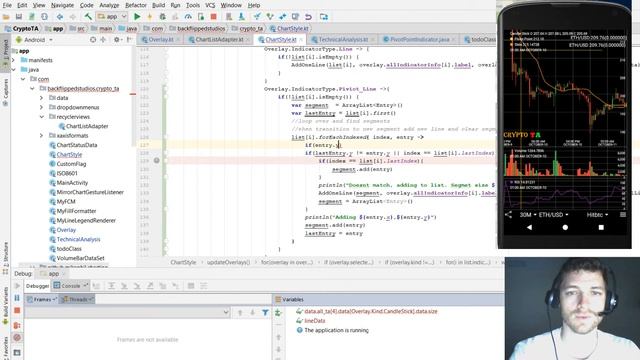Tap the Android back button on emulator
The height and width of the screenshot is (360, 640).
pyautogui.click(x=529, y=227)
